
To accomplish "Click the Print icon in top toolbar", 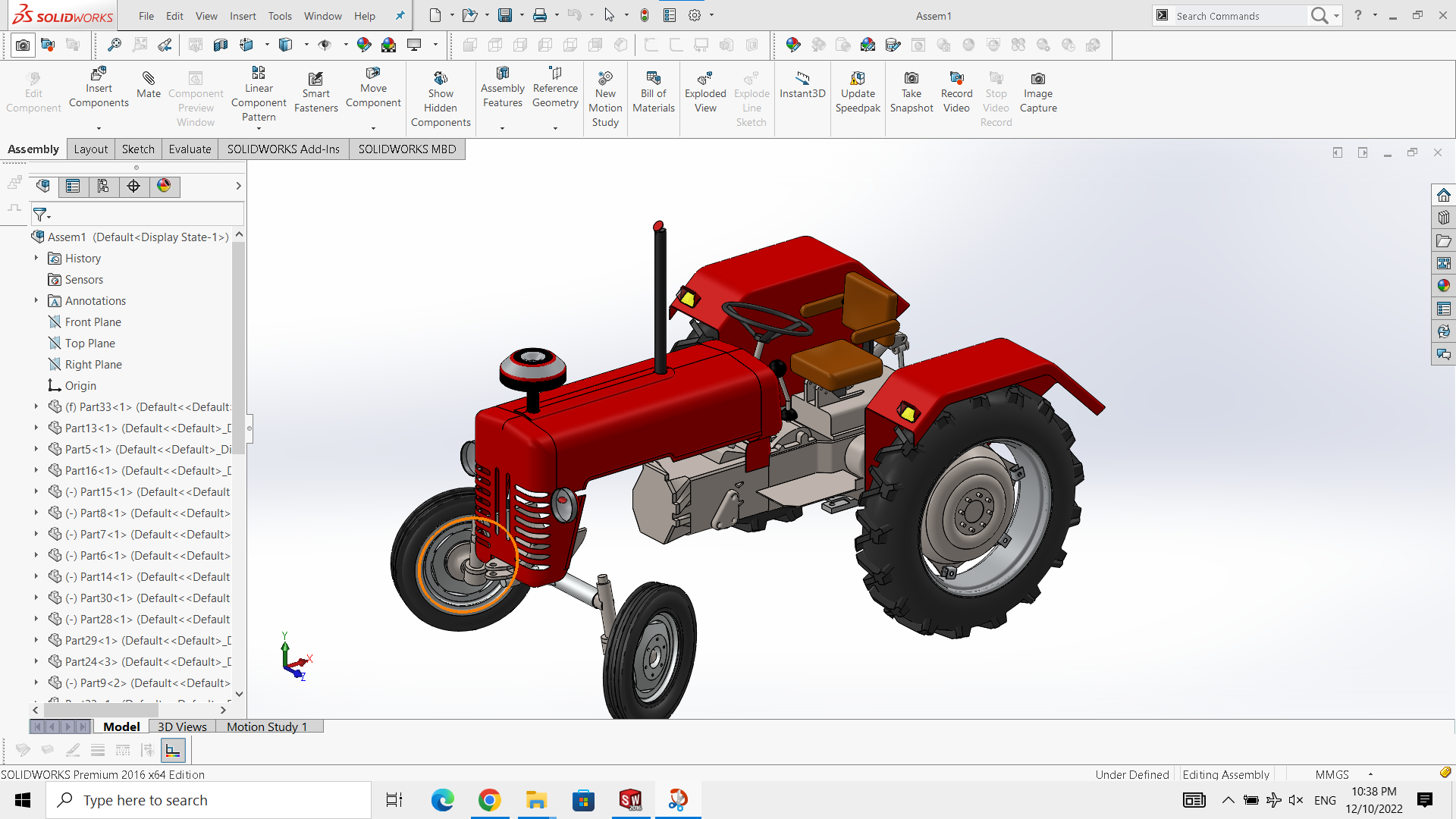I will tap(540, 15).
